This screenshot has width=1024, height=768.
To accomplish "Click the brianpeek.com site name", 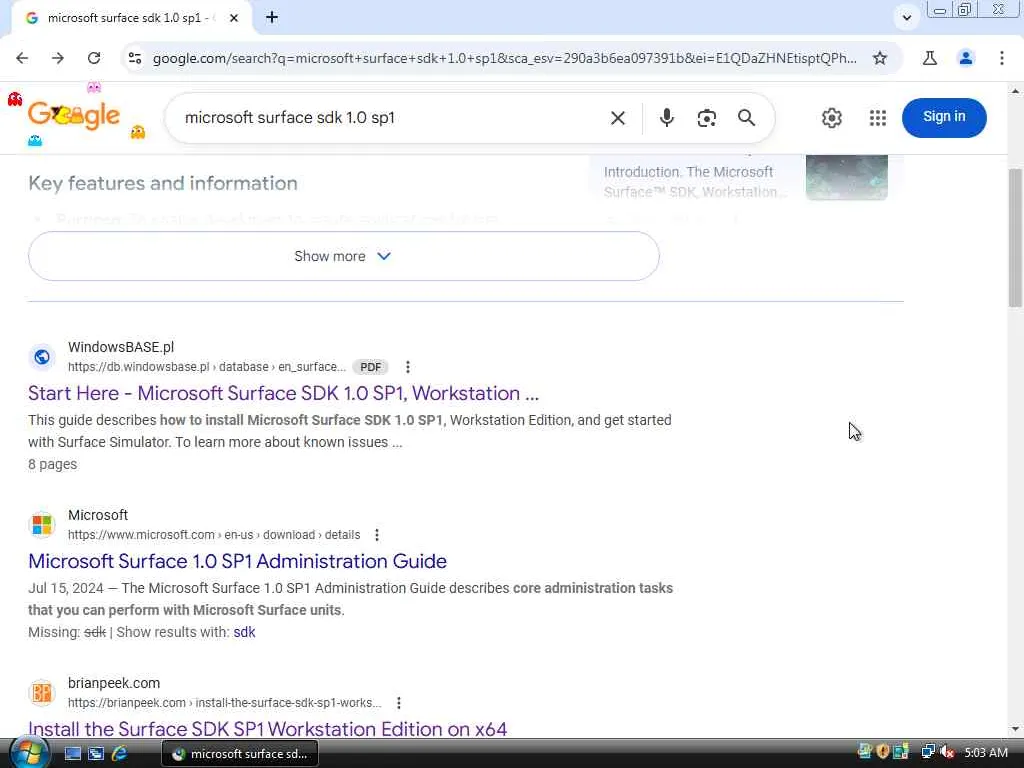I will (x=114, y=683).
